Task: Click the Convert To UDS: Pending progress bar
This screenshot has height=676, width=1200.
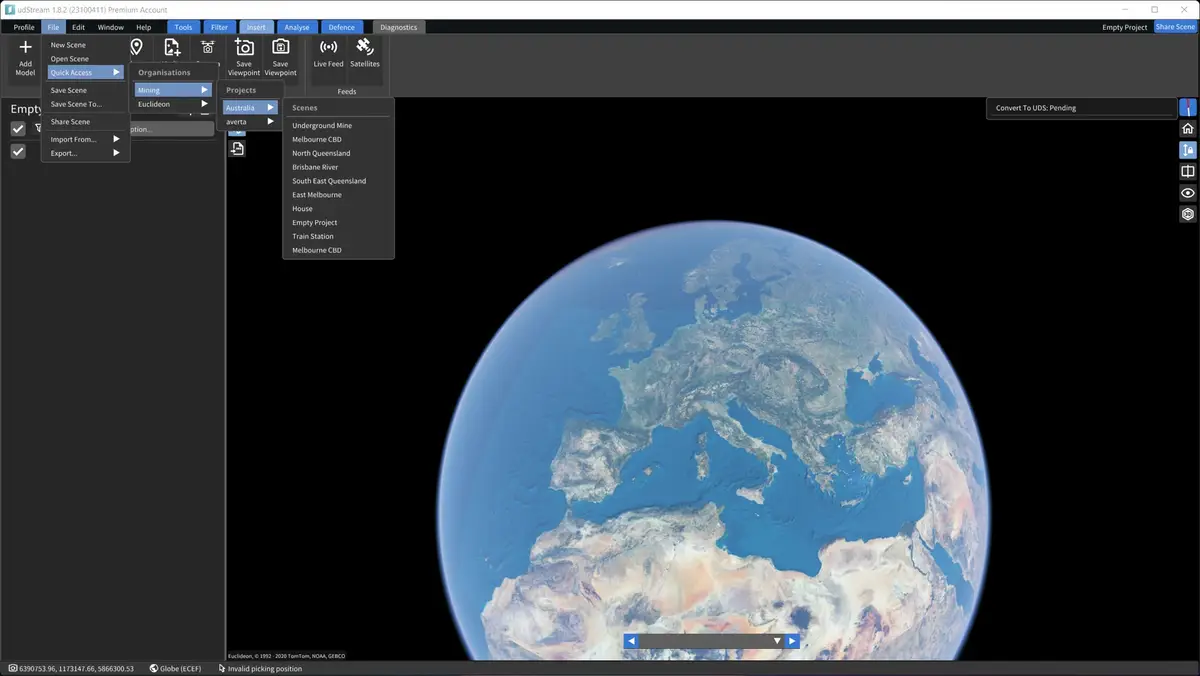Action: (x=1082, y=108)
